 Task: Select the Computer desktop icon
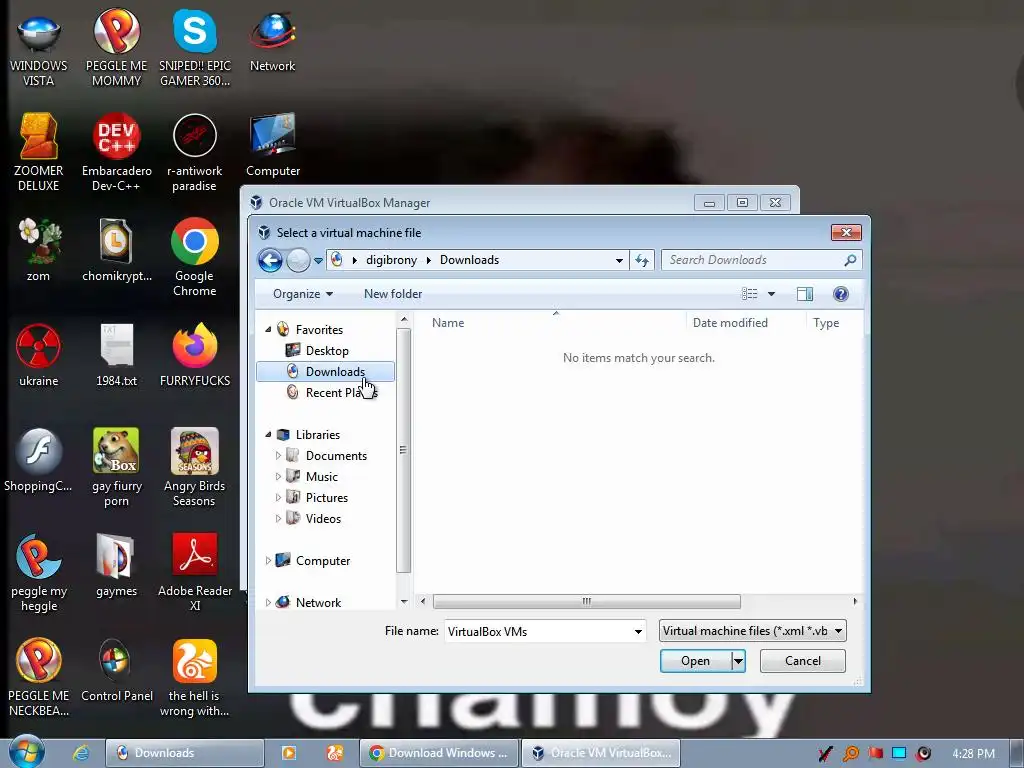tap(272, 145)
